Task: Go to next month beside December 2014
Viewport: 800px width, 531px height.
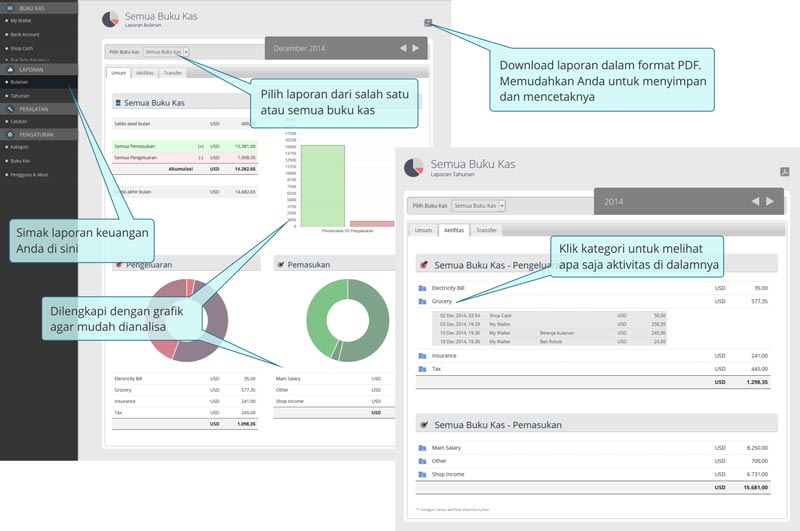Action: (416, 48)
